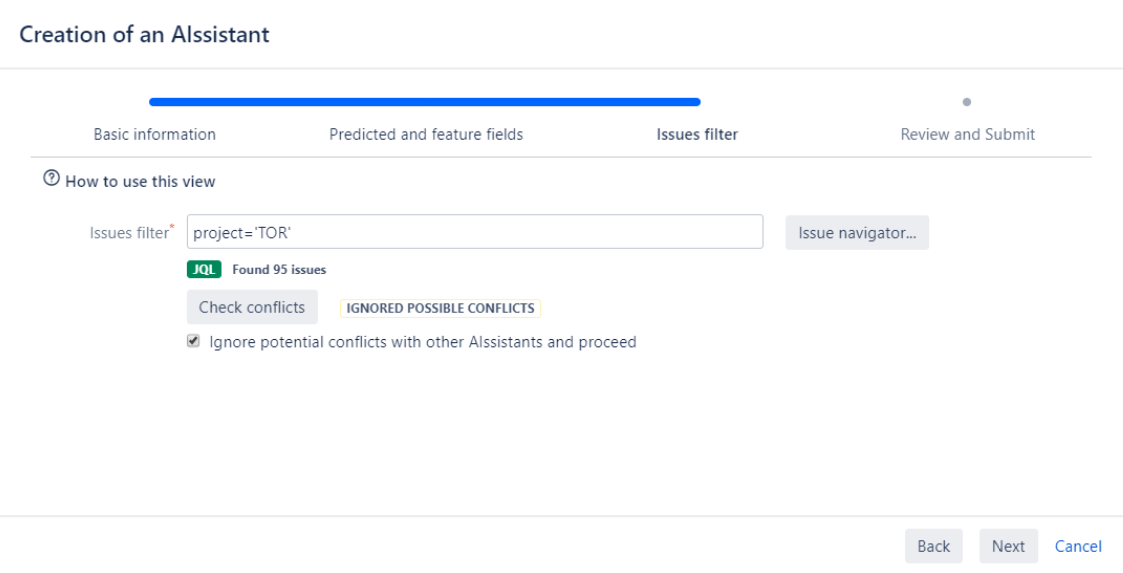The width and height of the screenshot is (1123, 573).
Task: Click the IGNORED POSSIBLE CONFLICTS status badge
Action: coord(440,308)
